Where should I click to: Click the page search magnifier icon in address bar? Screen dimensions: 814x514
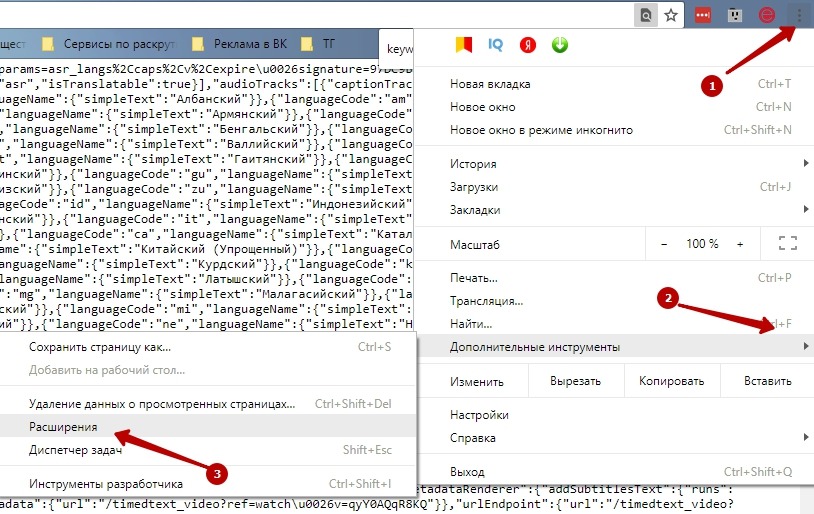tap(645, 16)
